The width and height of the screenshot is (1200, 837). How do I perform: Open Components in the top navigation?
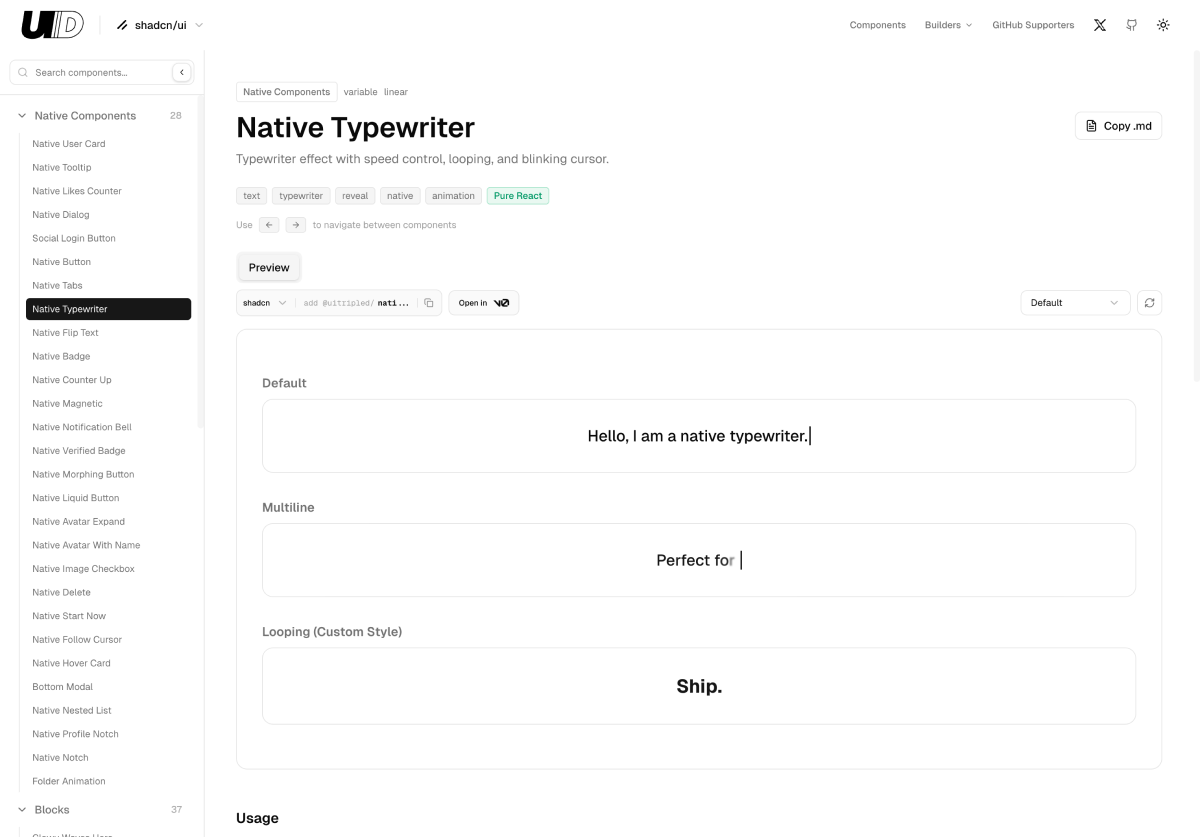click(x=877, y=25)
